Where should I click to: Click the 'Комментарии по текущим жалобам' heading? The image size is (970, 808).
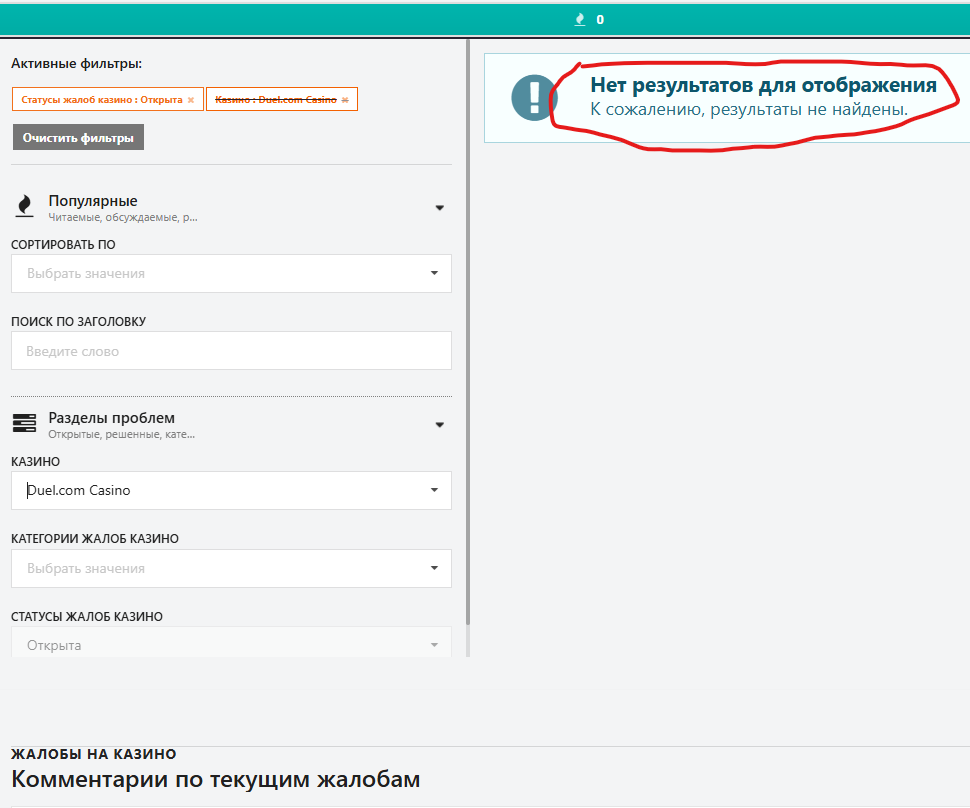215,779
